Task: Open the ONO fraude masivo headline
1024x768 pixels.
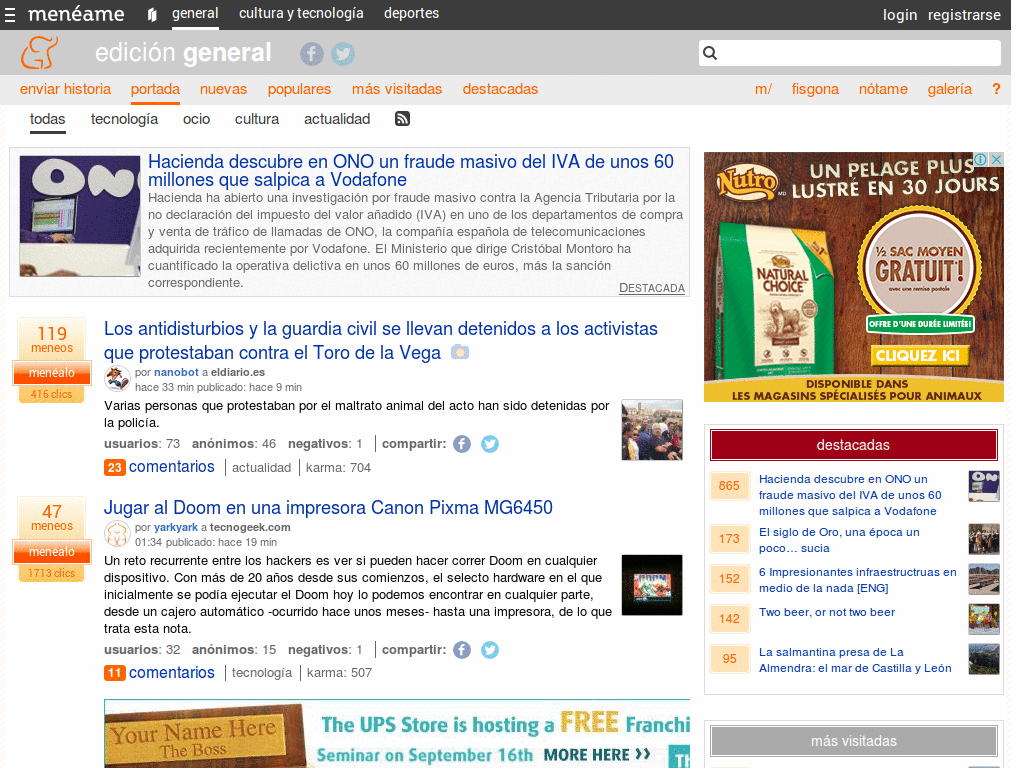Action: [x=411, y=170]
